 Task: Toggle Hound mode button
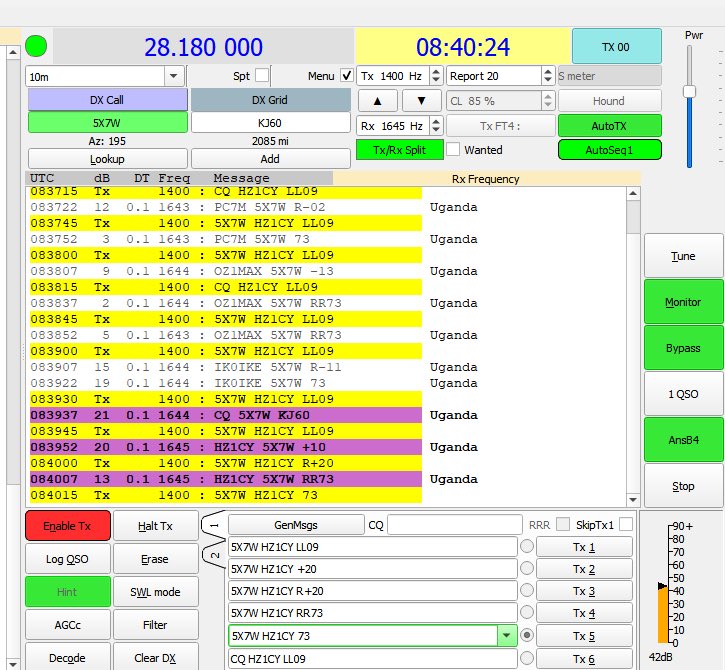(x=610, y=101)
